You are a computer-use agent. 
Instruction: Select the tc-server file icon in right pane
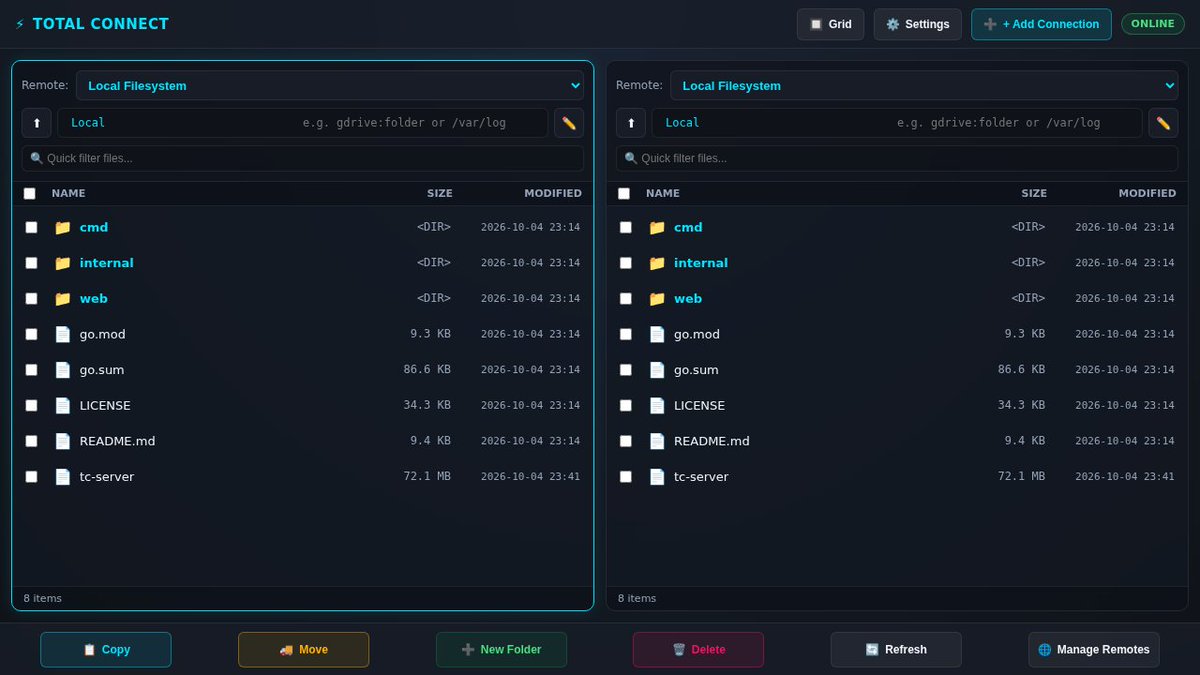[x=657, y=477]
